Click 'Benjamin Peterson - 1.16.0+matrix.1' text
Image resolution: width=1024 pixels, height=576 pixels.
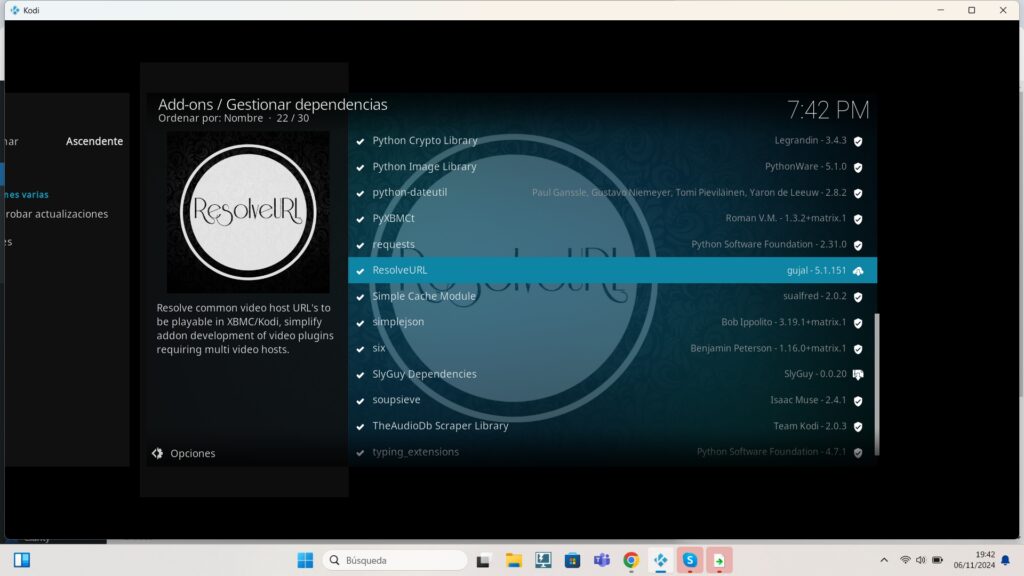point(768,348)
